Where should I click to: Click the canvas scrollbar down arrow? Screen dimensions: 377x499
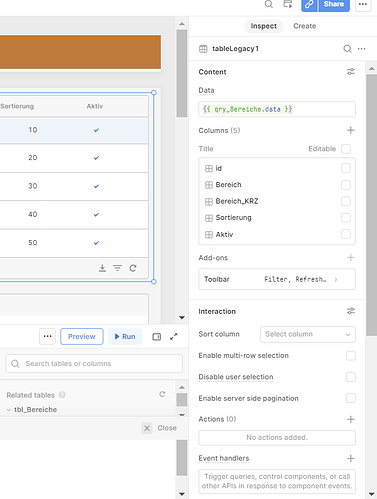click(182, 318)
